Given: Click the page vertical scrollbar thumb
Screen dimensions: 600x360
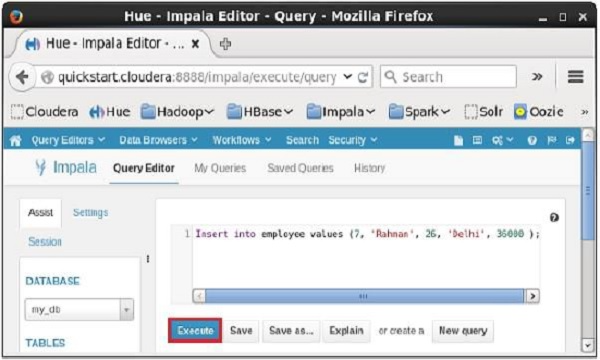Looking at the screenshot, I should [588, 191].
